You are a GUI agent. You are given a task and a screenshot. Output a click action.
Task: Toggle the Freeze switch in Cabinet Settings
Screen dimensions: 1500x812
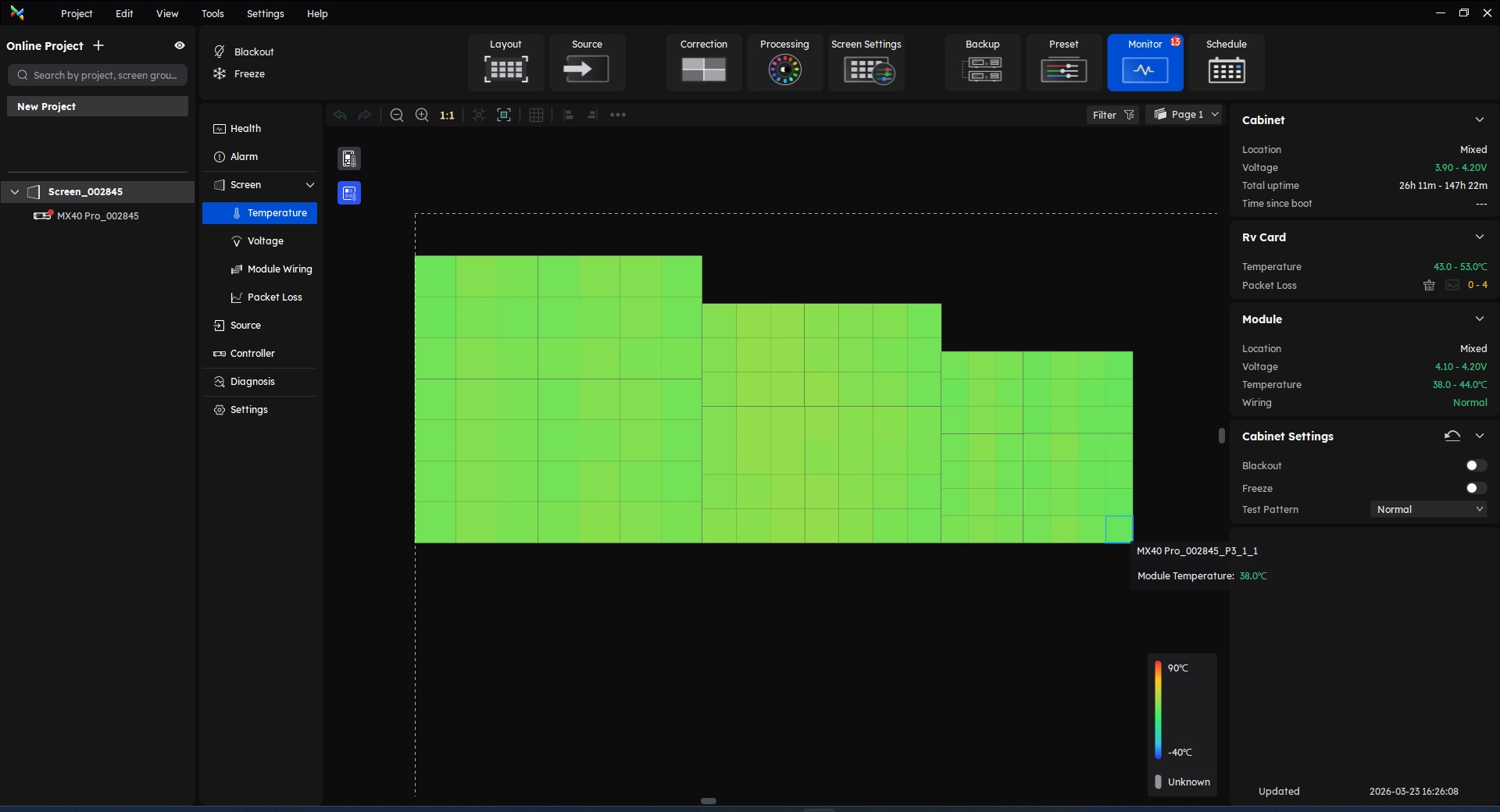(1475, 489)
